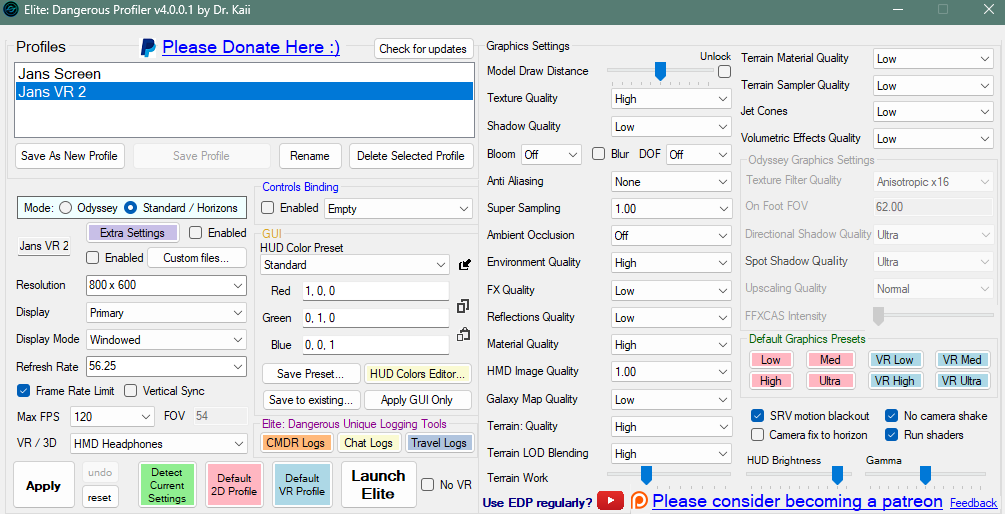Uncheck SRV motion blackout
Screen dimensions: 1005x514
point(758,416)
